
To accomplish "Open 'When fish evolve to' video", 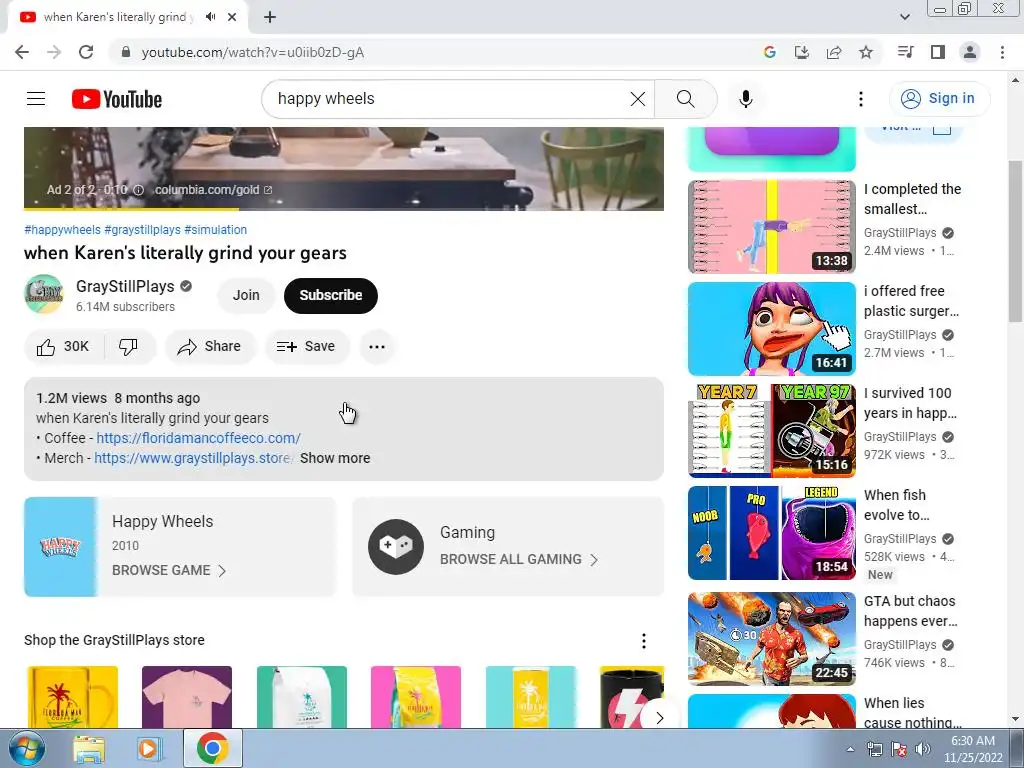I will point(771,533).
